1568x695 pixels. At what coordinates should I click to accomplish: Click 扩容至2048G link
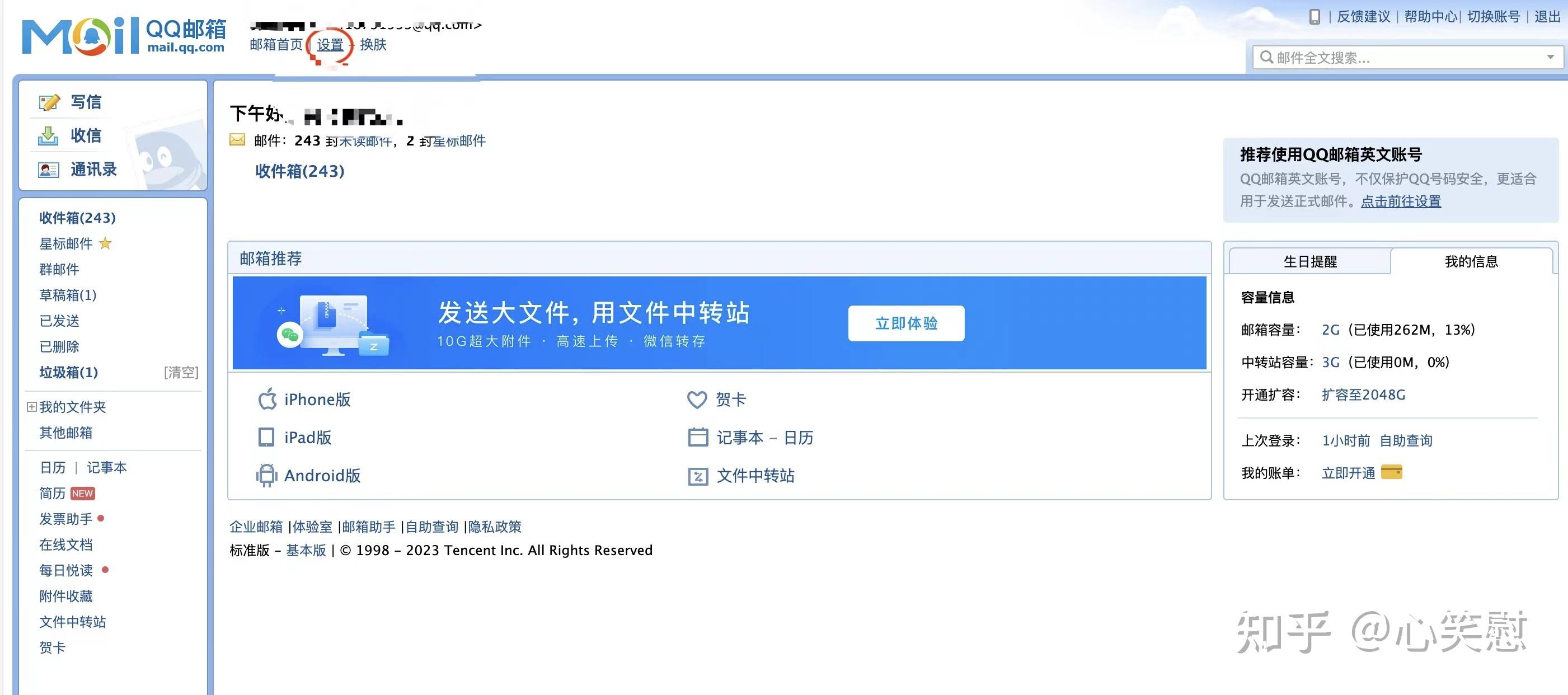pos(1364,395)
